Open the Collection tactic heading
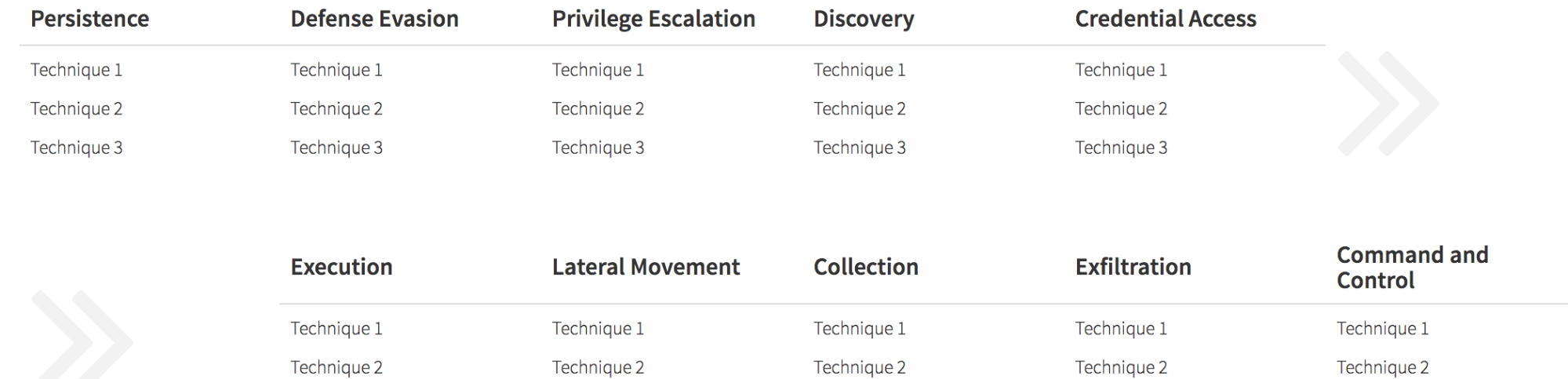Screen dimensions: 1568x379 (865, 267)
